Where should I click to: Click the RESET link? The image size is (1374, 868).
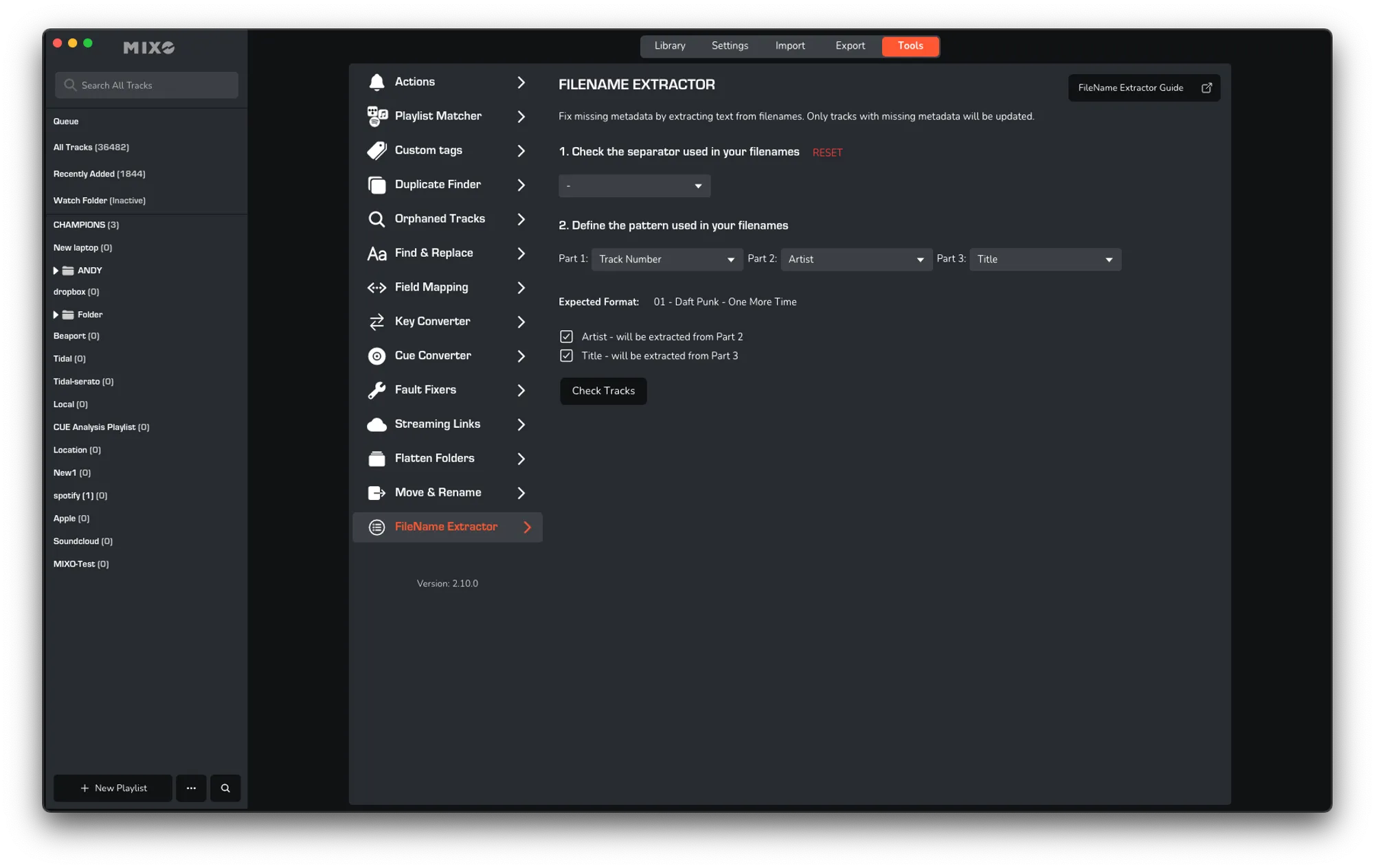827,152
